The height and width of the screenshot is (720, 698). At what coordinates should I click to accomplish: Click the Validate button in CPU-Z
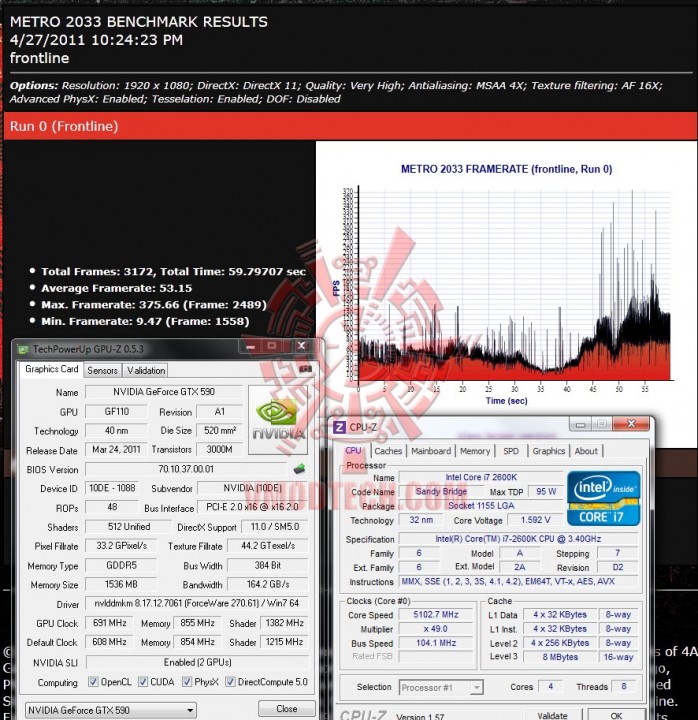coord(552,715)
